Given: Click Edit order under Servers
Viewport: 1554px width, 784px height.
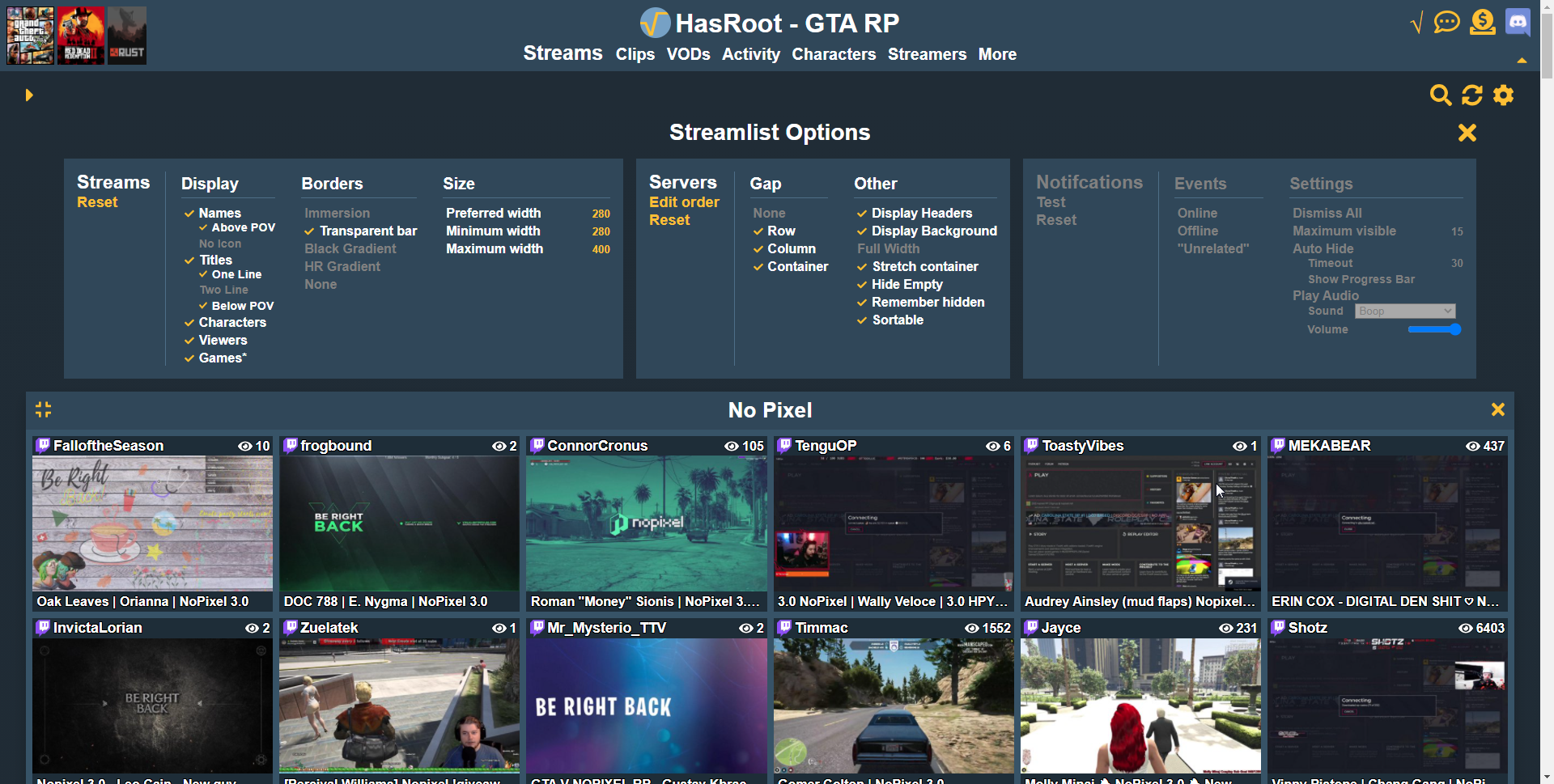Looking at the screenshot, I should point(684,202).
